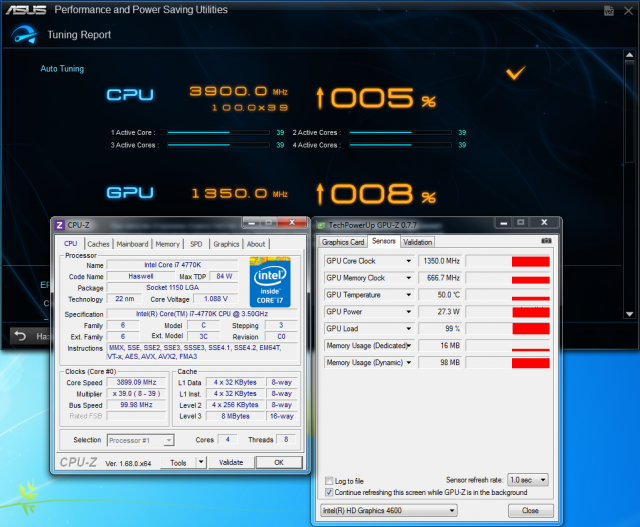This screenshot has height=527, width=640.
Task: Click the CPU-Z purple Z window icon
Action: click(x=60, y=225)
